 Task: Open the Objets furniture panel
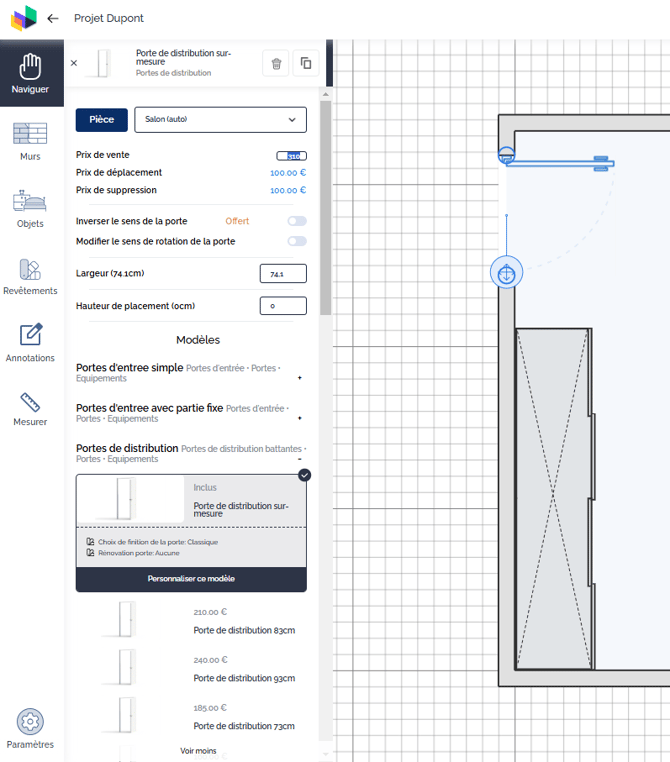click(x=30, y=209)
